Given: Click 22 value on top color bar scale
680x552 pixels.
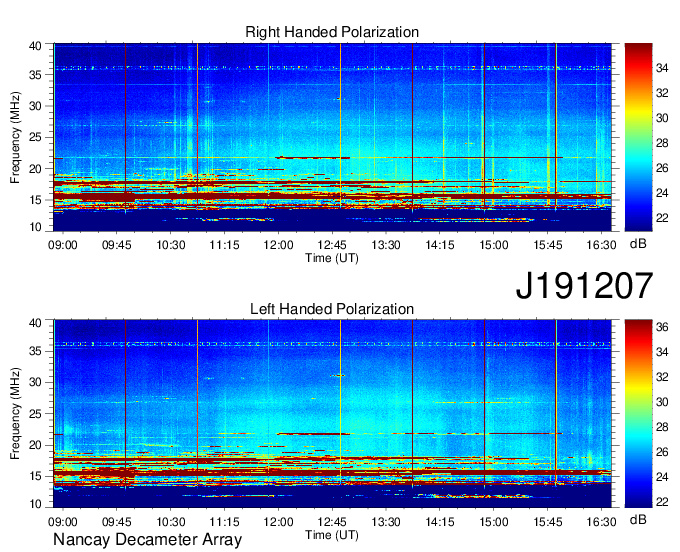Looking at the screenshot, I should pos(662,218).
